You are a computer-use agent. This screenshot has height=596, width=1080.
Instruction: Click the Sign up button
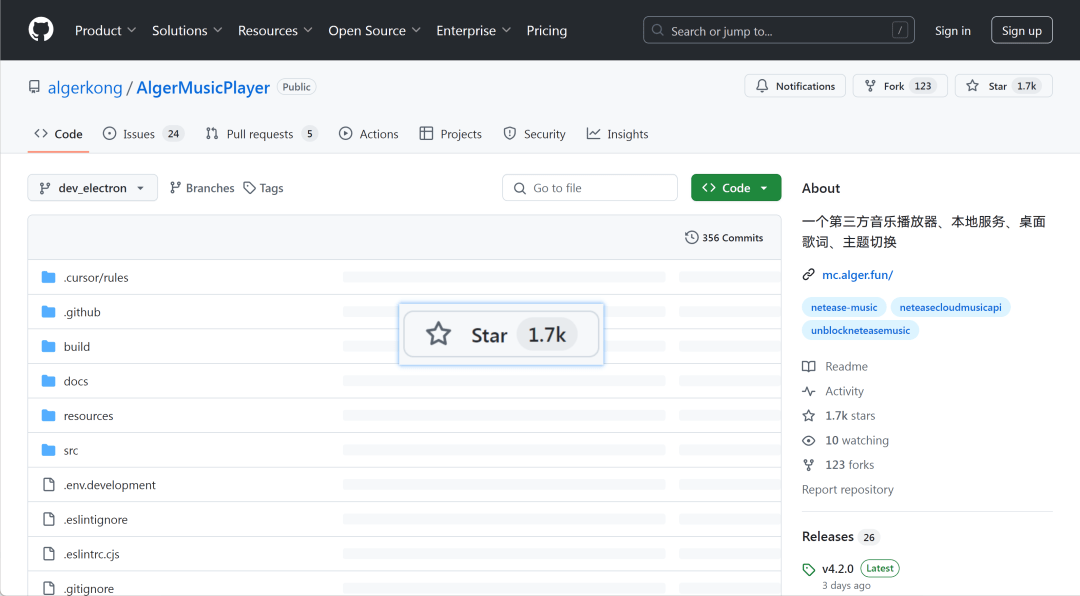[1021, 30]
